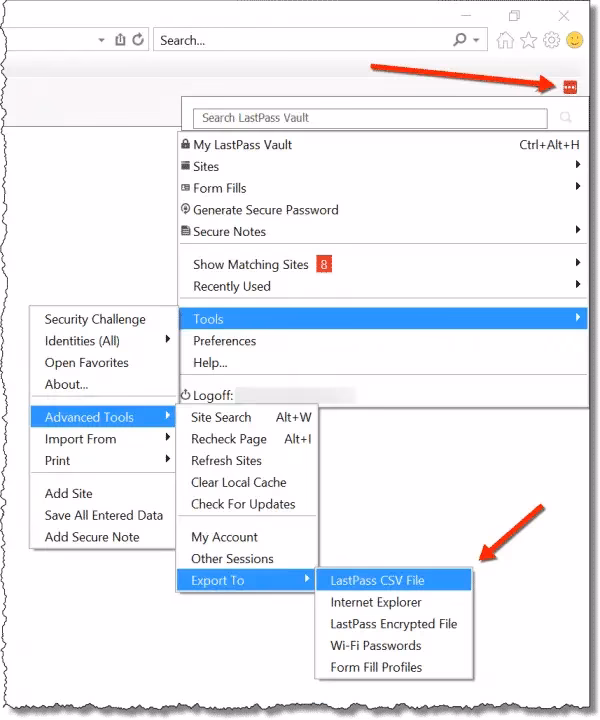
Task: Open the address bar dropdown arrow
Action: (101, 40)
